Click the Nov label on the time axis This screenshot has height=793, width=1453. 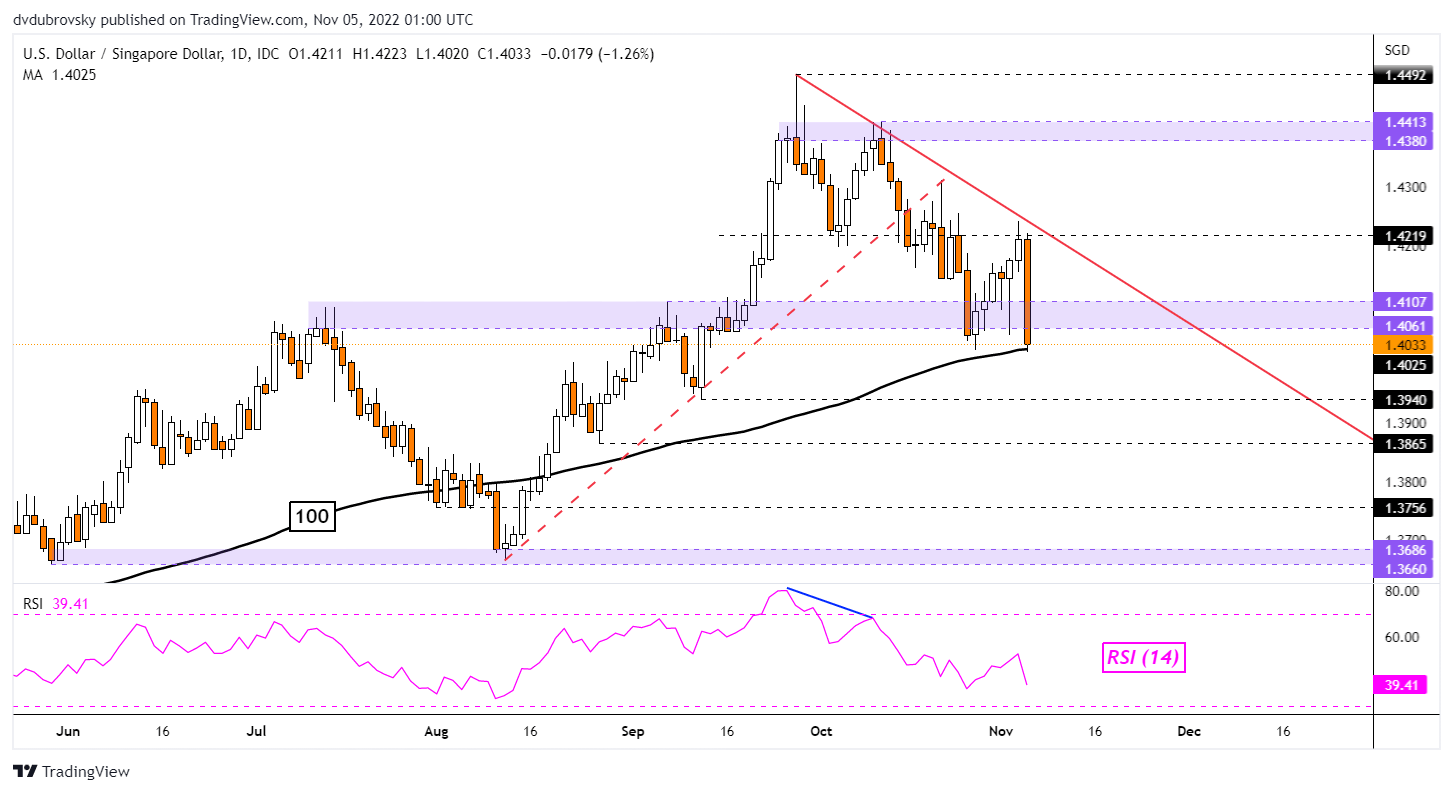1000,732
